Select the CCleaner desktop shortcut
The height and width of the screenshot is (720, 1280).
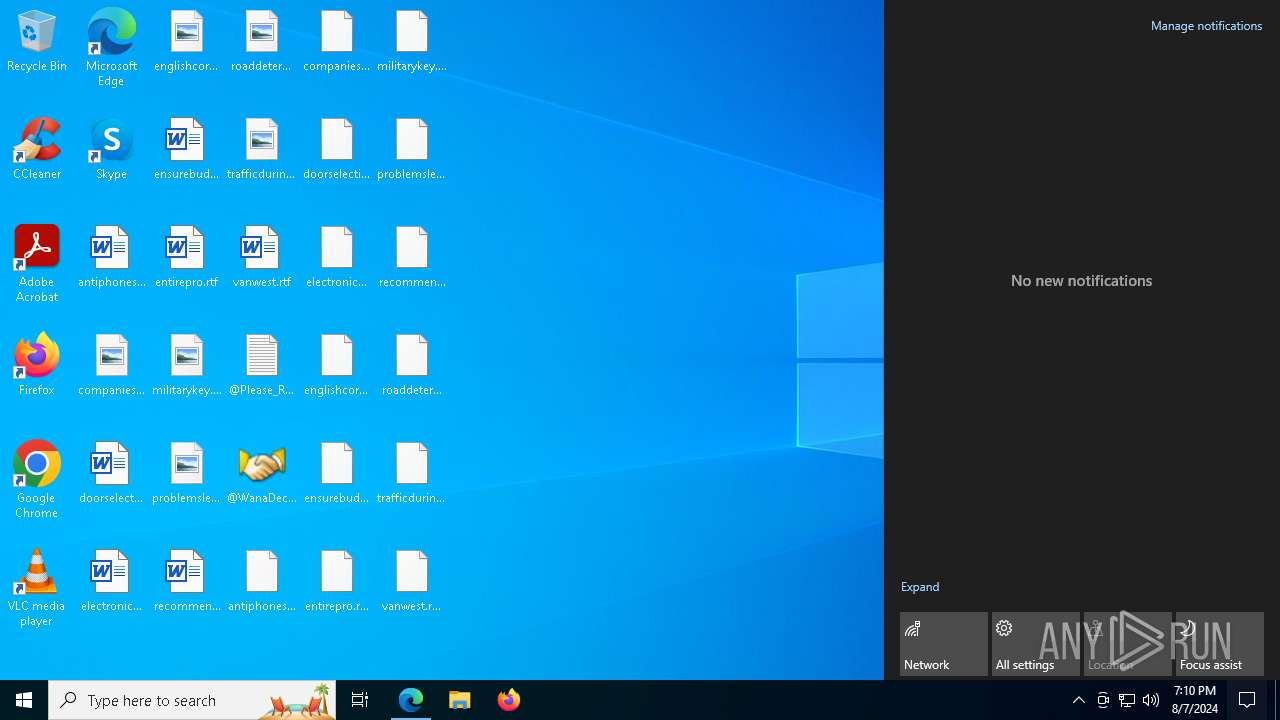coord(37,150)
